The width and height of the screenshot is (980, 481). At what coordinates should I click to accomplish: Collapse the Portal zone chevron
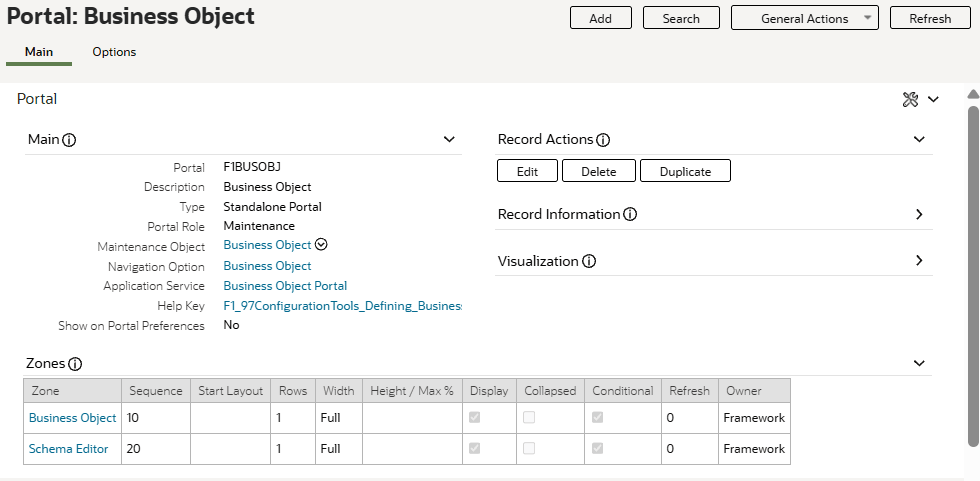tap(933, 99)
